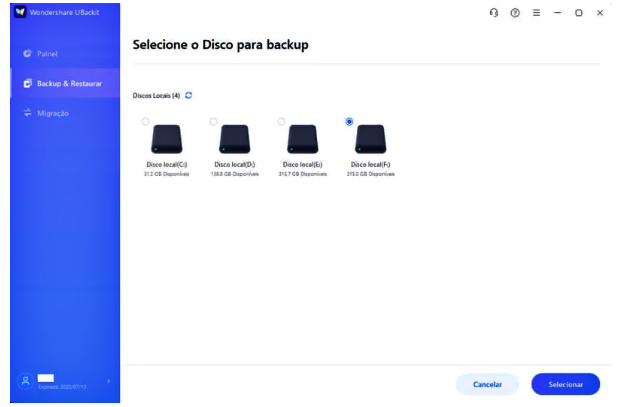Refresh the Discos Locais list

(188, 96)
